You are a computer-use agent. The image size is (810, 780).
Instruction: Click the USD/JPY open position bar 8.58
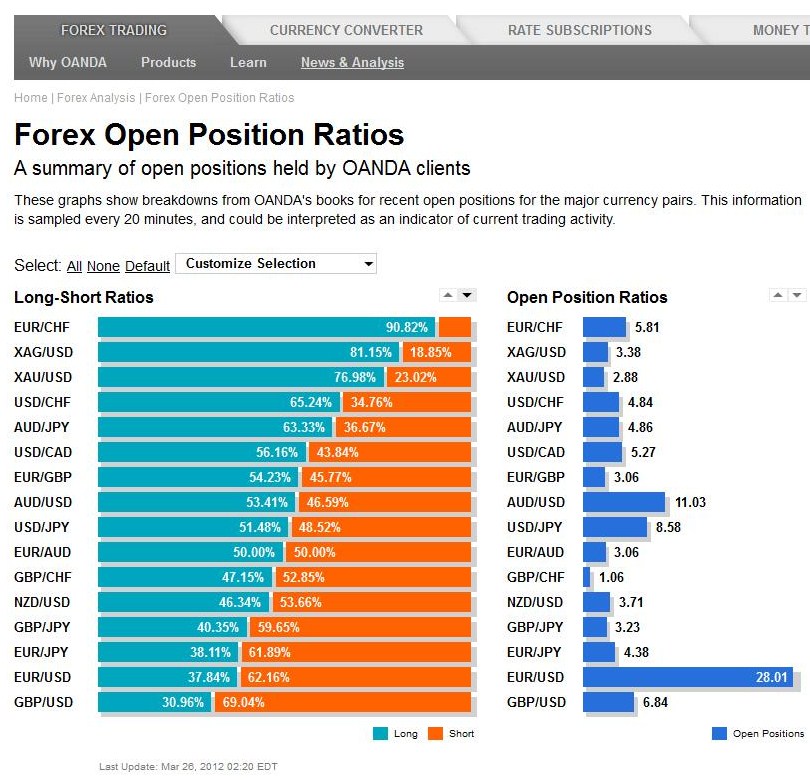point(615,527)
